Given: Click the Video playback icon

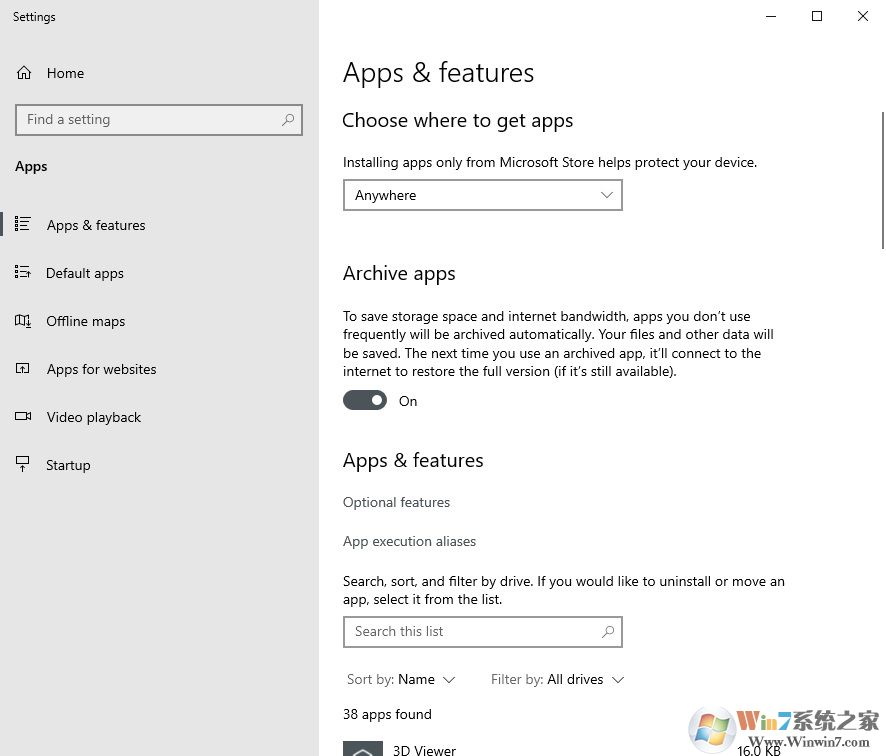Looking at the screenshot, I should pos(23,417).
